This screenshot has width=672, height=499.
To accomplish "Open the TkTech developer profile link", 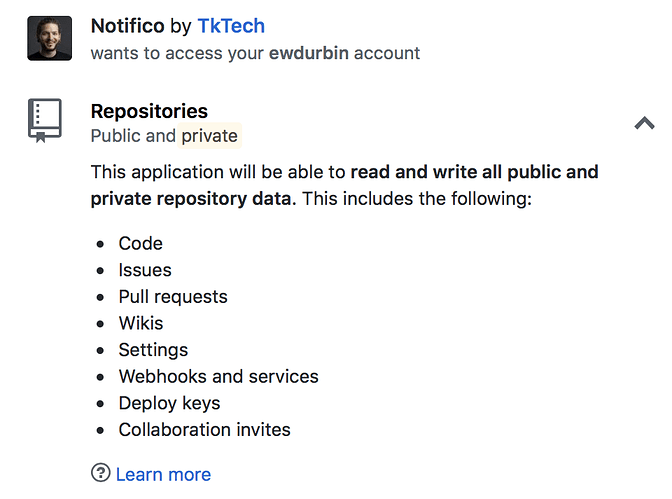I will 231,26.
